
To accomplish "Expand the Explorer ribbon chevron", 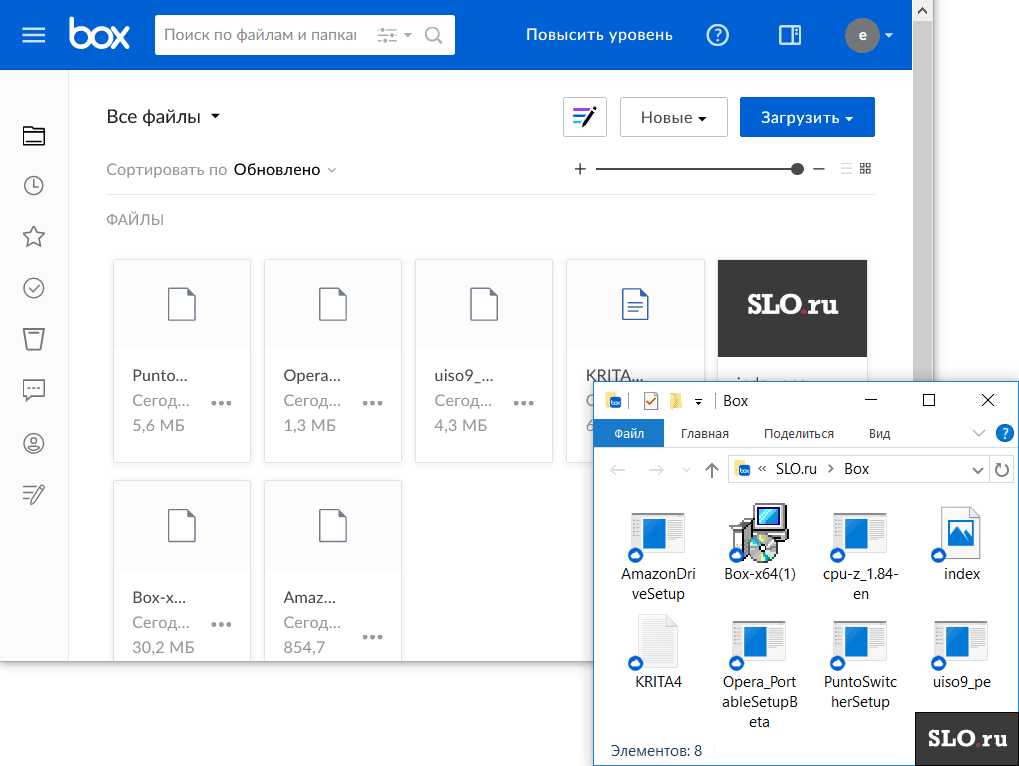I will (x=978, y=433).
